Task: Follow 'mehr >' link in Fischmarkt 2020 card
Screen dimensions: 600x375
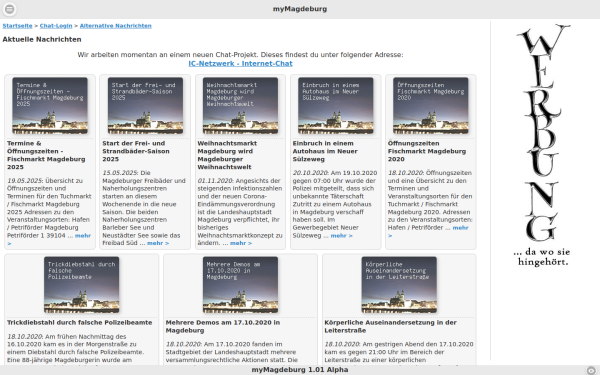Action: (x=460, y=228)
